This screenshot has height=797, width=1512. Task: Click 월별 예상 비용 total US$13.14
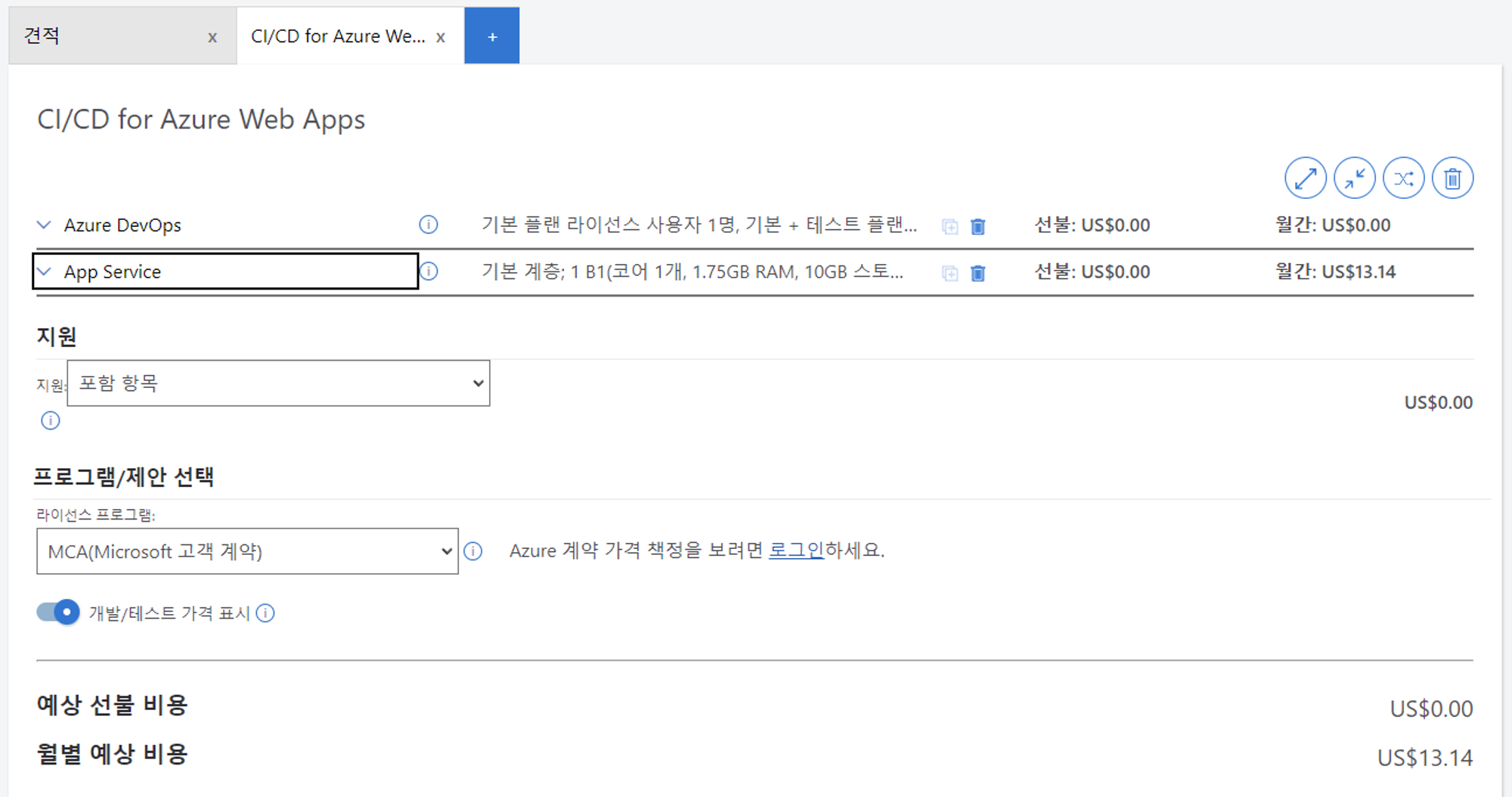(x=1425, y=758)
